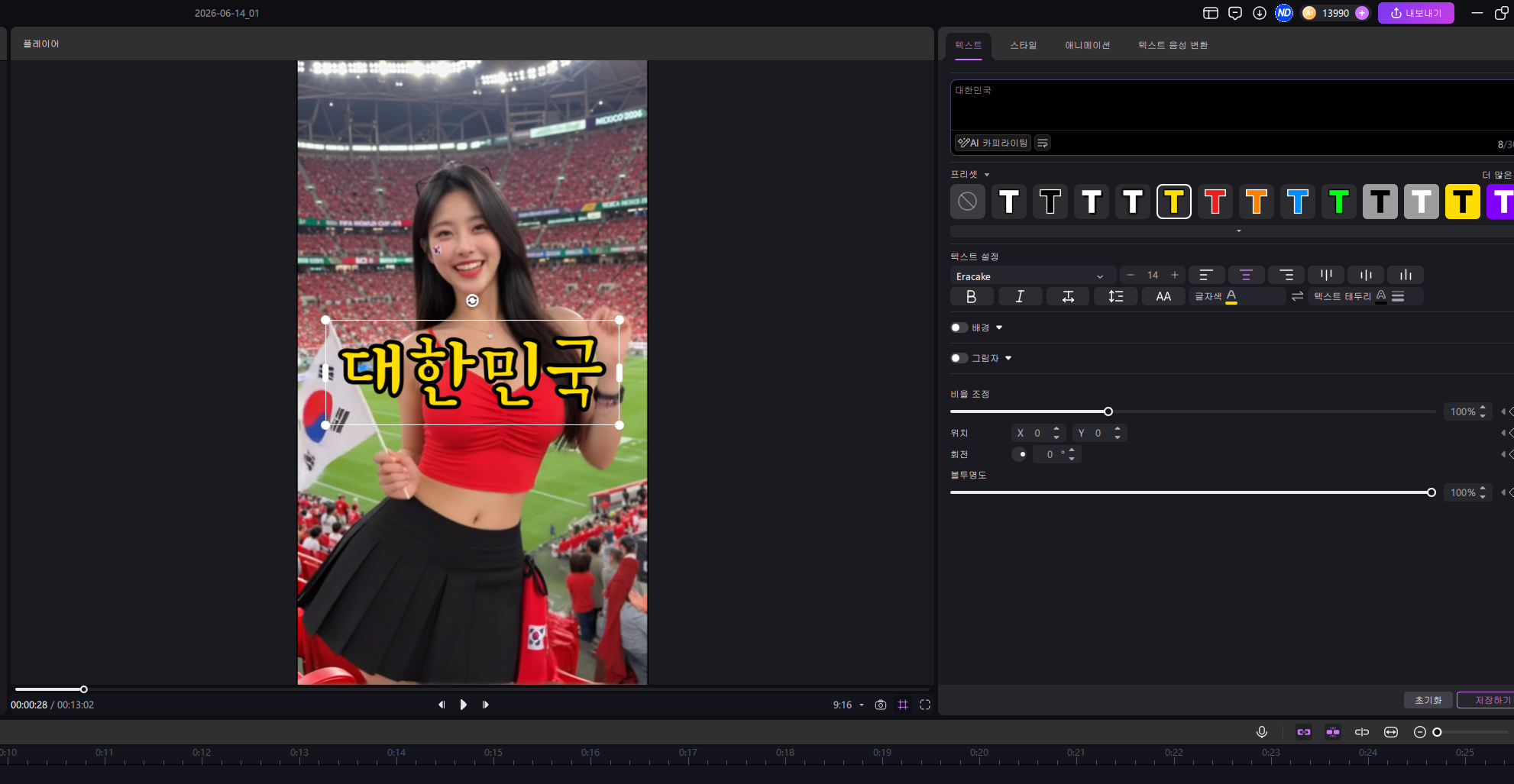This screenshot has height=784, width=1514.
Task: Click the text wrap icon beside AI 카피라이팅
Action: pyautogui.click(x=1043, y=143)
